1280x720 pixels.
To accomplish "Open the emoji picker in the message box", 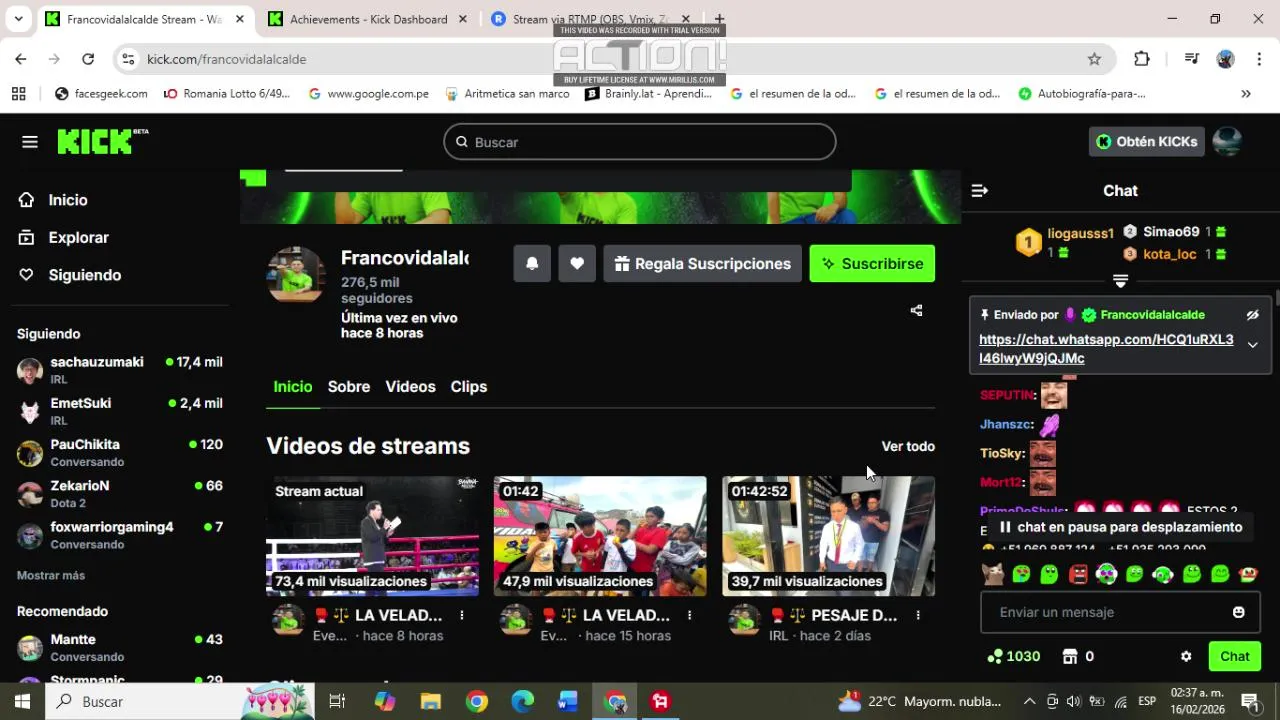I will pos(1239,612).
